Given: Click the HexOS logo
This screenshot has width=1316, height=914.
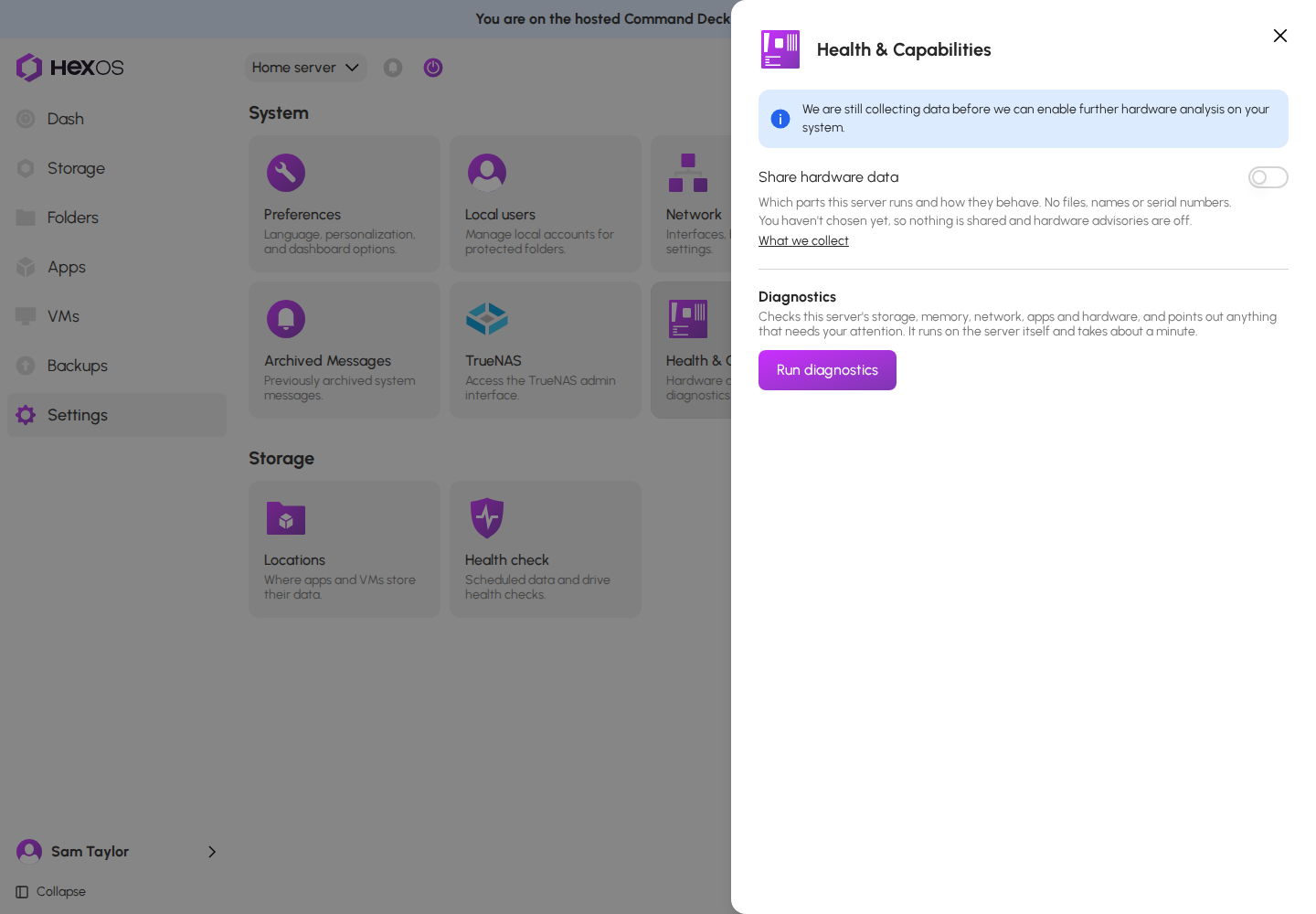Looking at the screenshot, I should (x=70, y=68).
